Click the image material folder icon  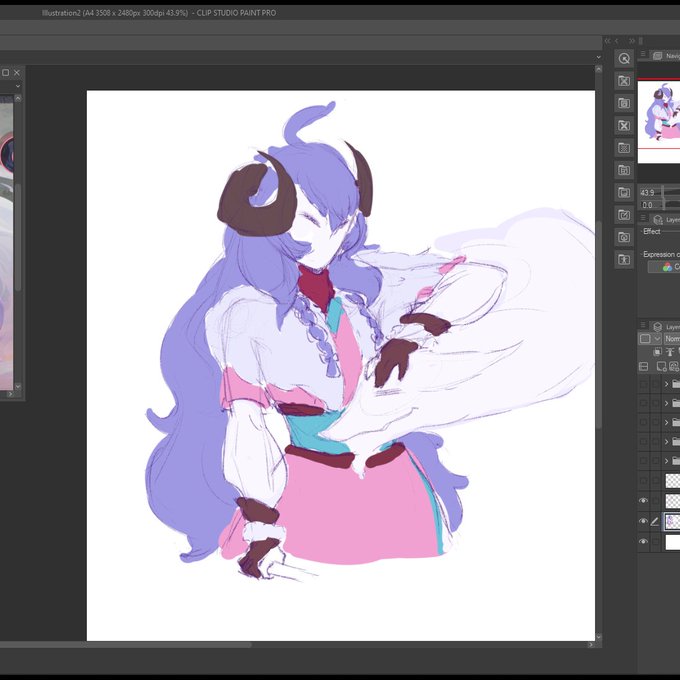click(x=624, y=104)
